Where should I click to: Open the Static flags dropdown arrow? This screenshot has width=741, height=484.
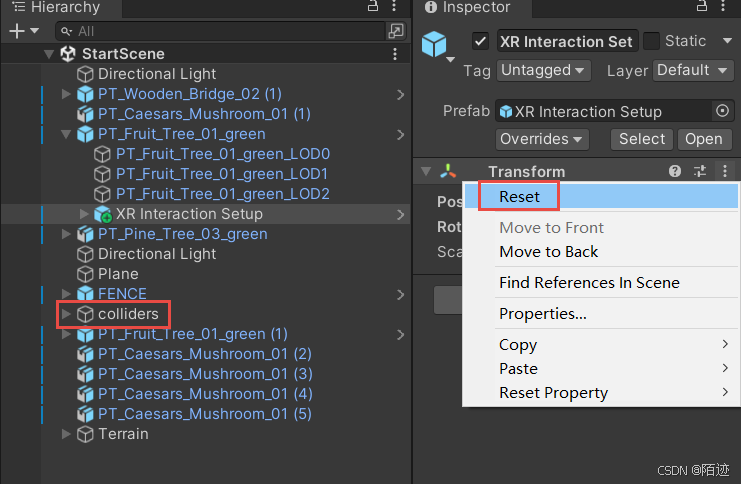[x=727, y=41]
